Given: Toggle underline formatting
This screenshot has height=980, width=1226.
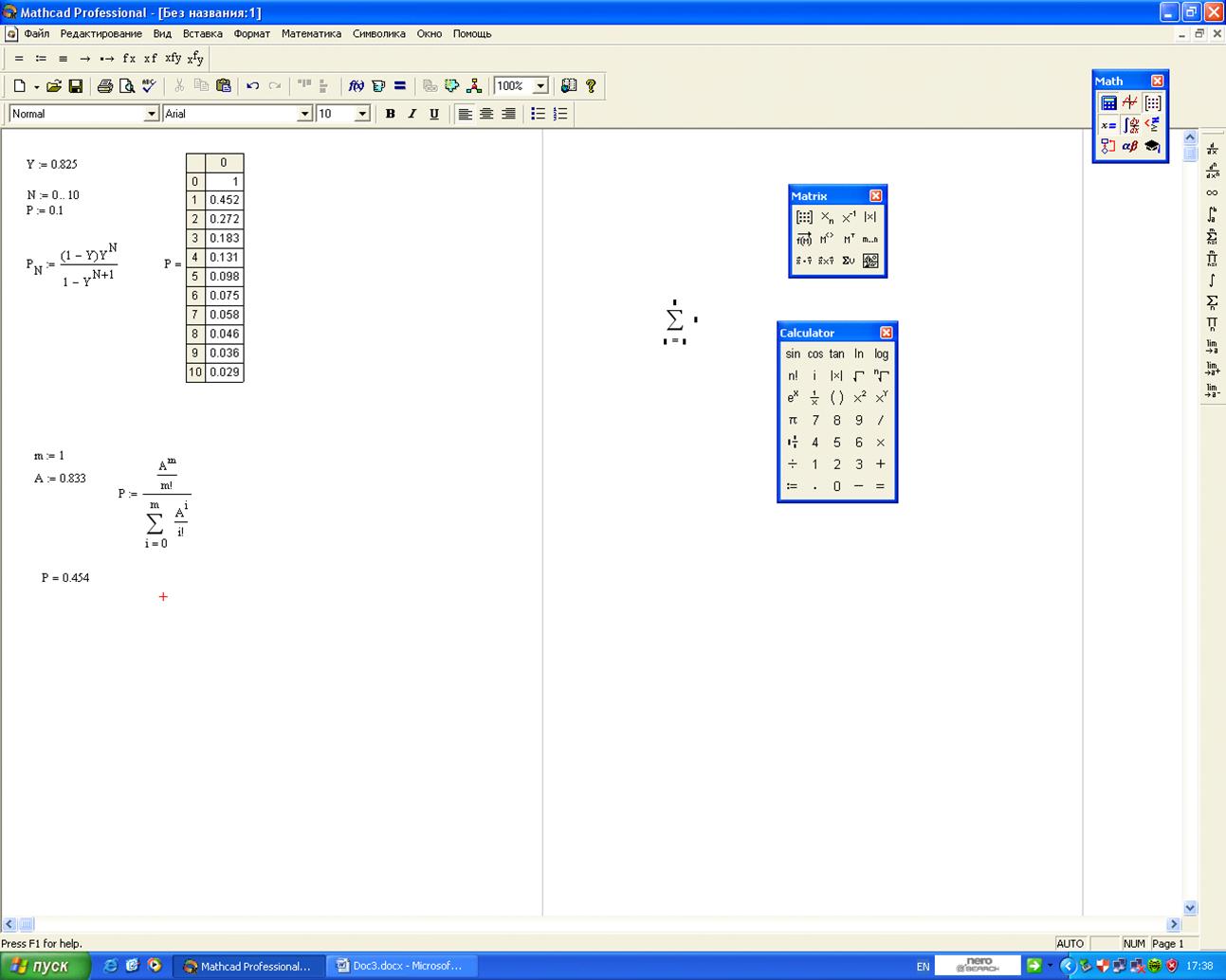Looking at the screenshot, I should coord(434,114).
